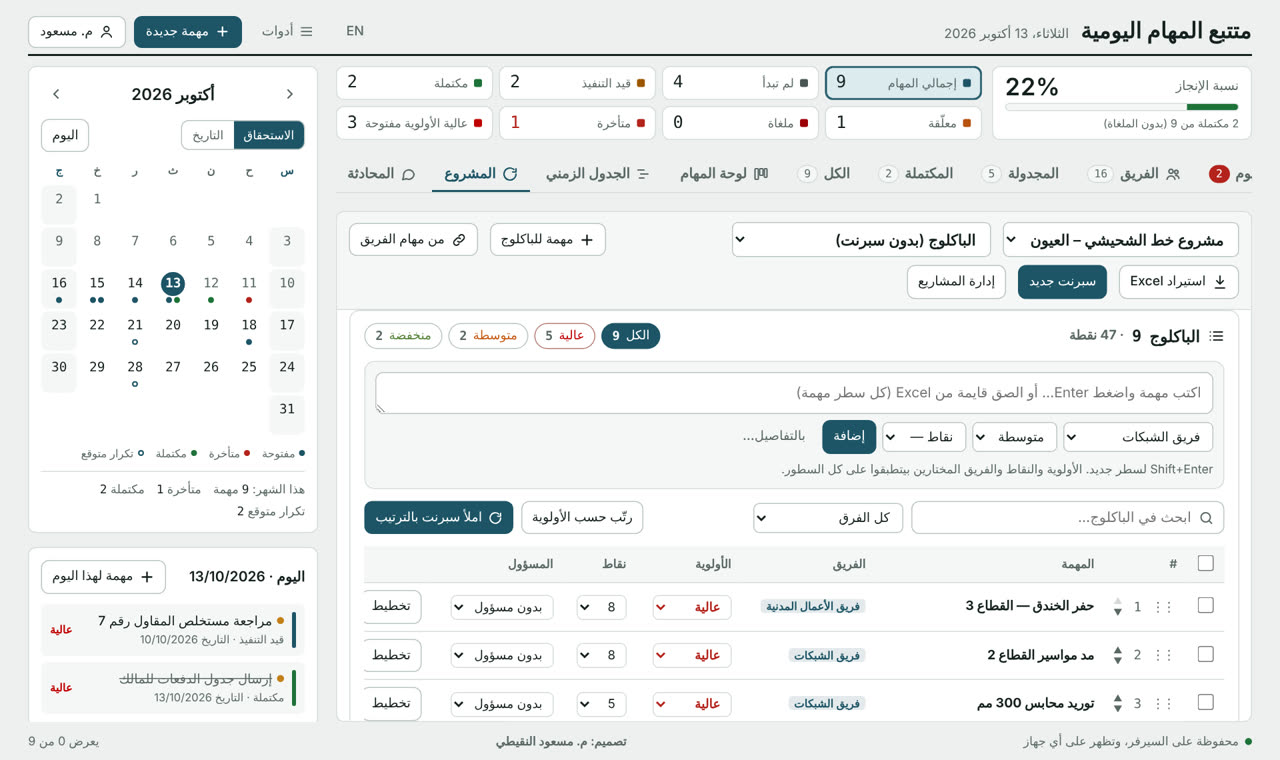Check the row for مد مواسير القطاع 2
The width and height of the screenshot is (1280, 760).
[x=1205, y=655]
